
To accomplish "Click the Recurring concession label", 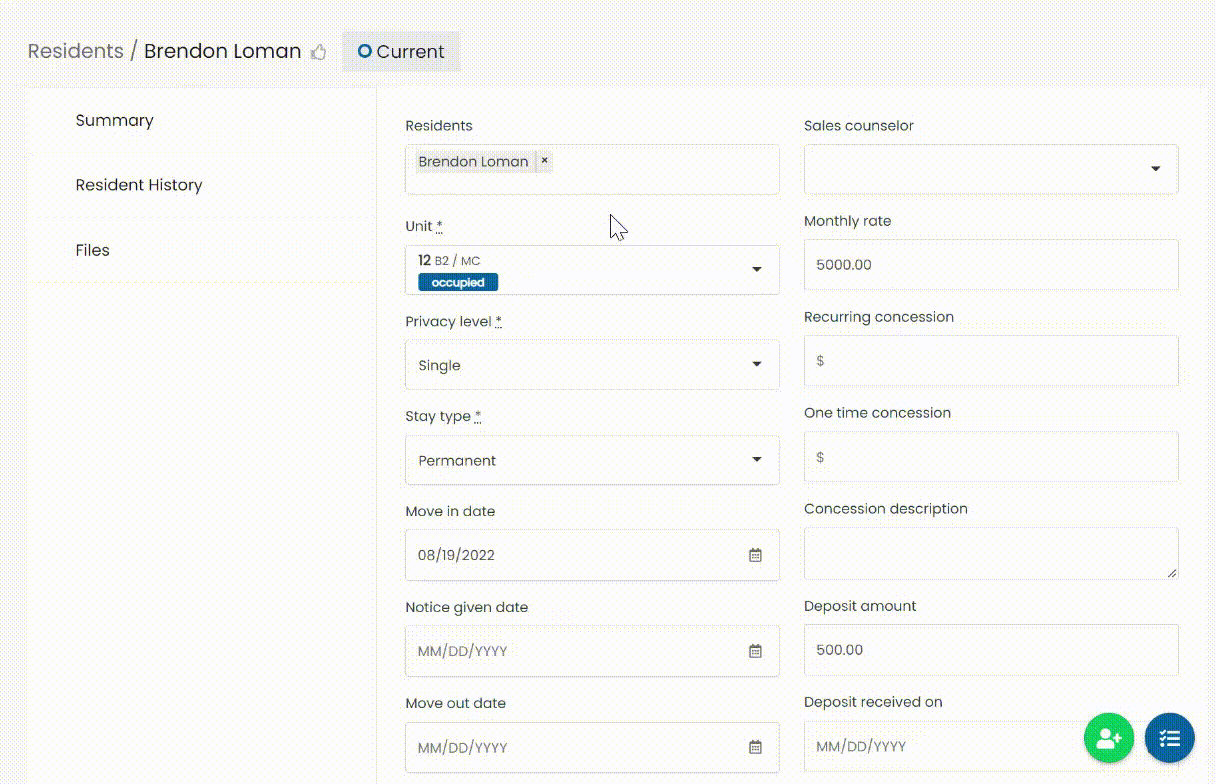I will tap(879, 317).
